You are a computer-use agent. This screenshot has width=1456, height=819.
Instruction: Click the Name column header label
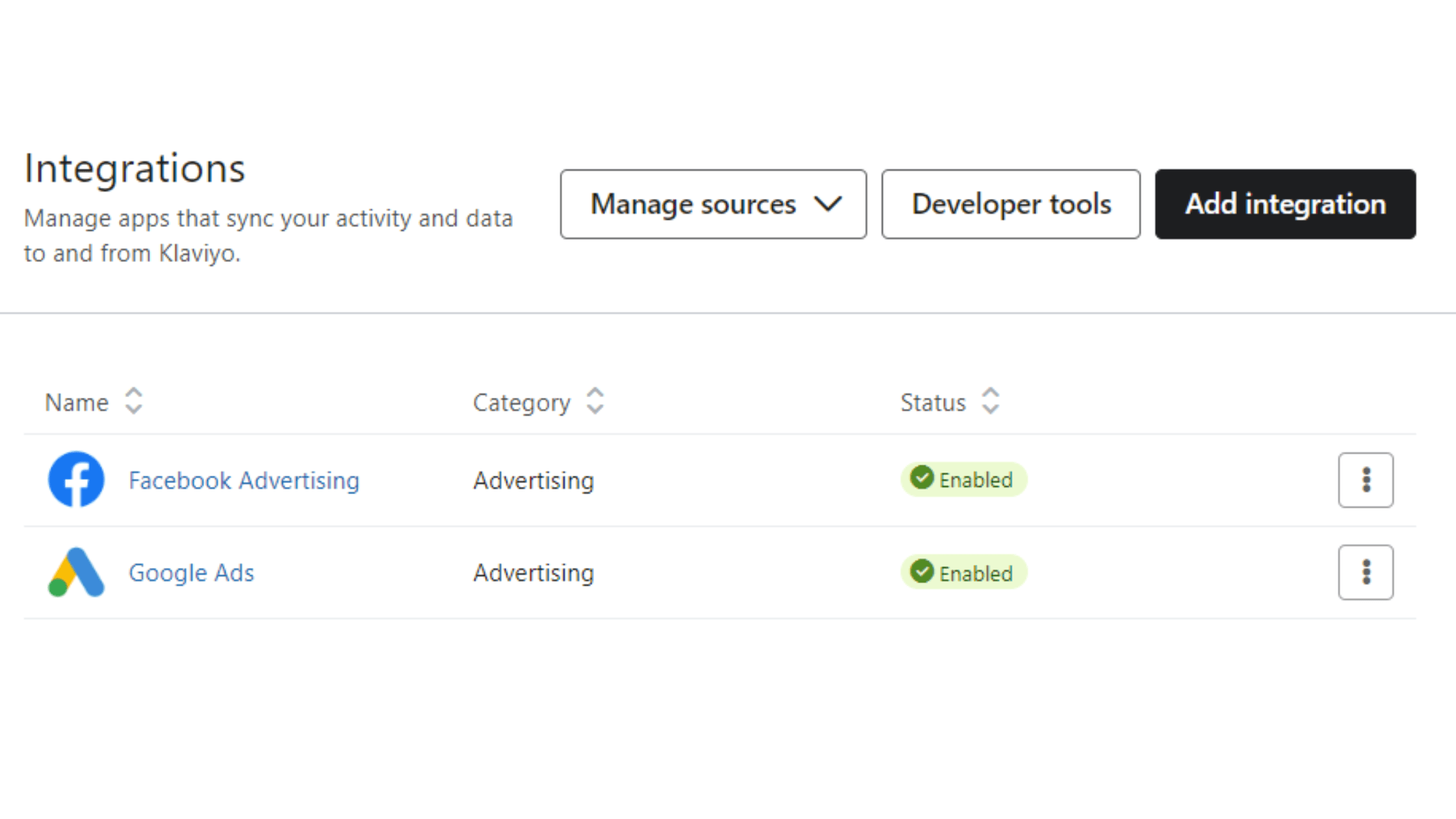[77, 402]
